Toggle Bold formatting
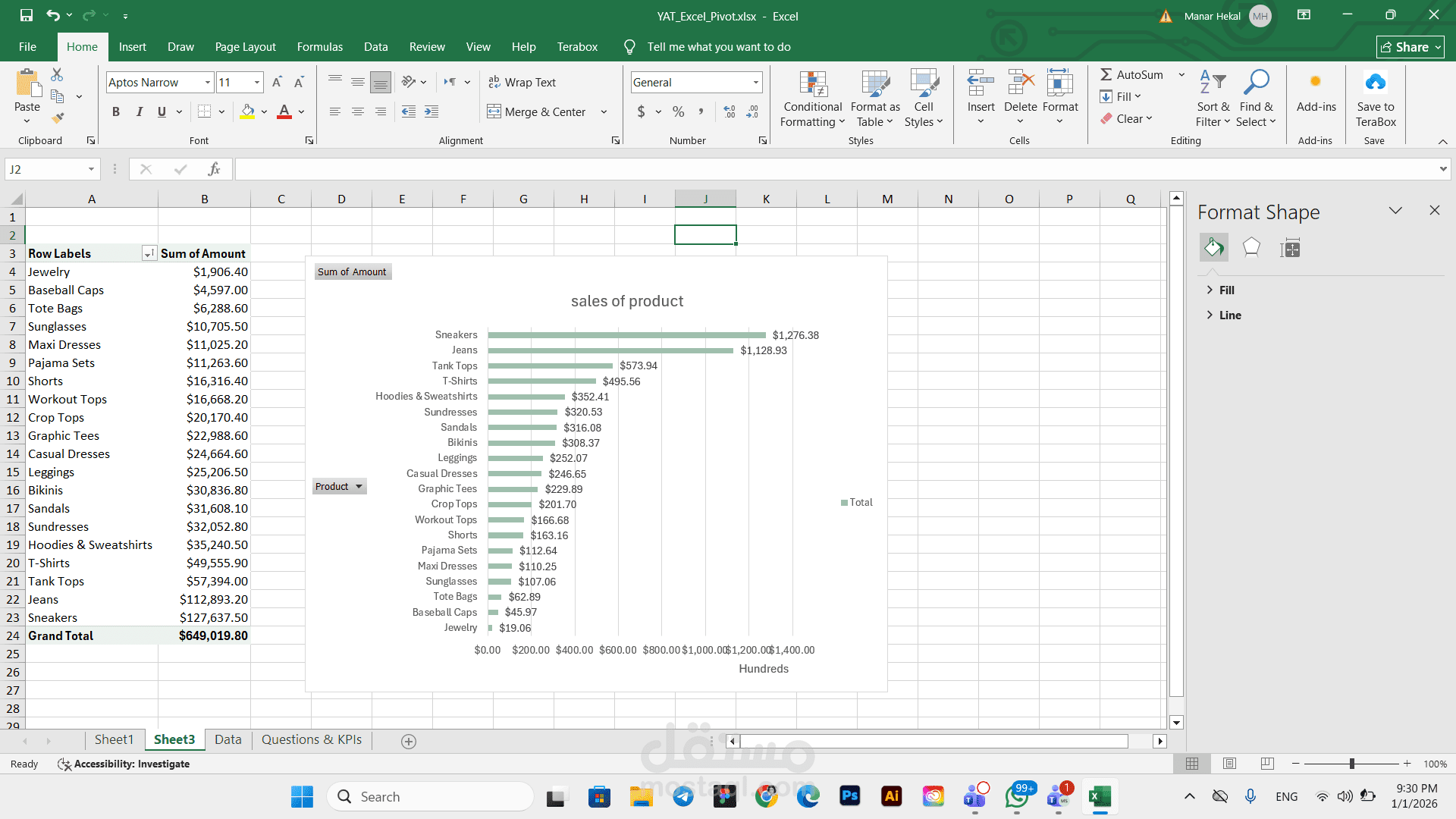This screenshot has width=1456, height=819. 116,111
